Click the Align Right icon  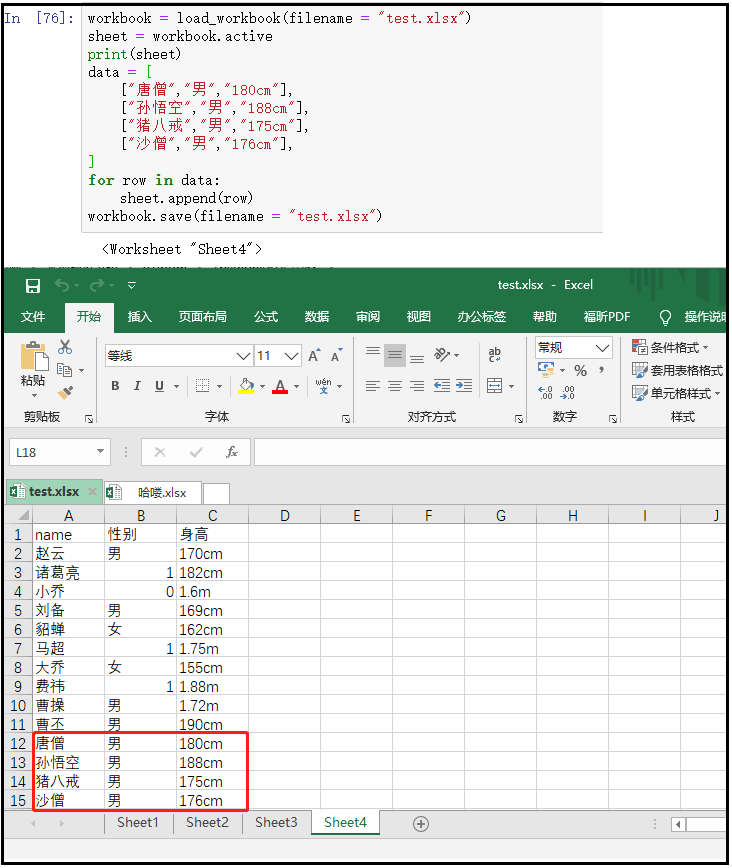(417, 386)
